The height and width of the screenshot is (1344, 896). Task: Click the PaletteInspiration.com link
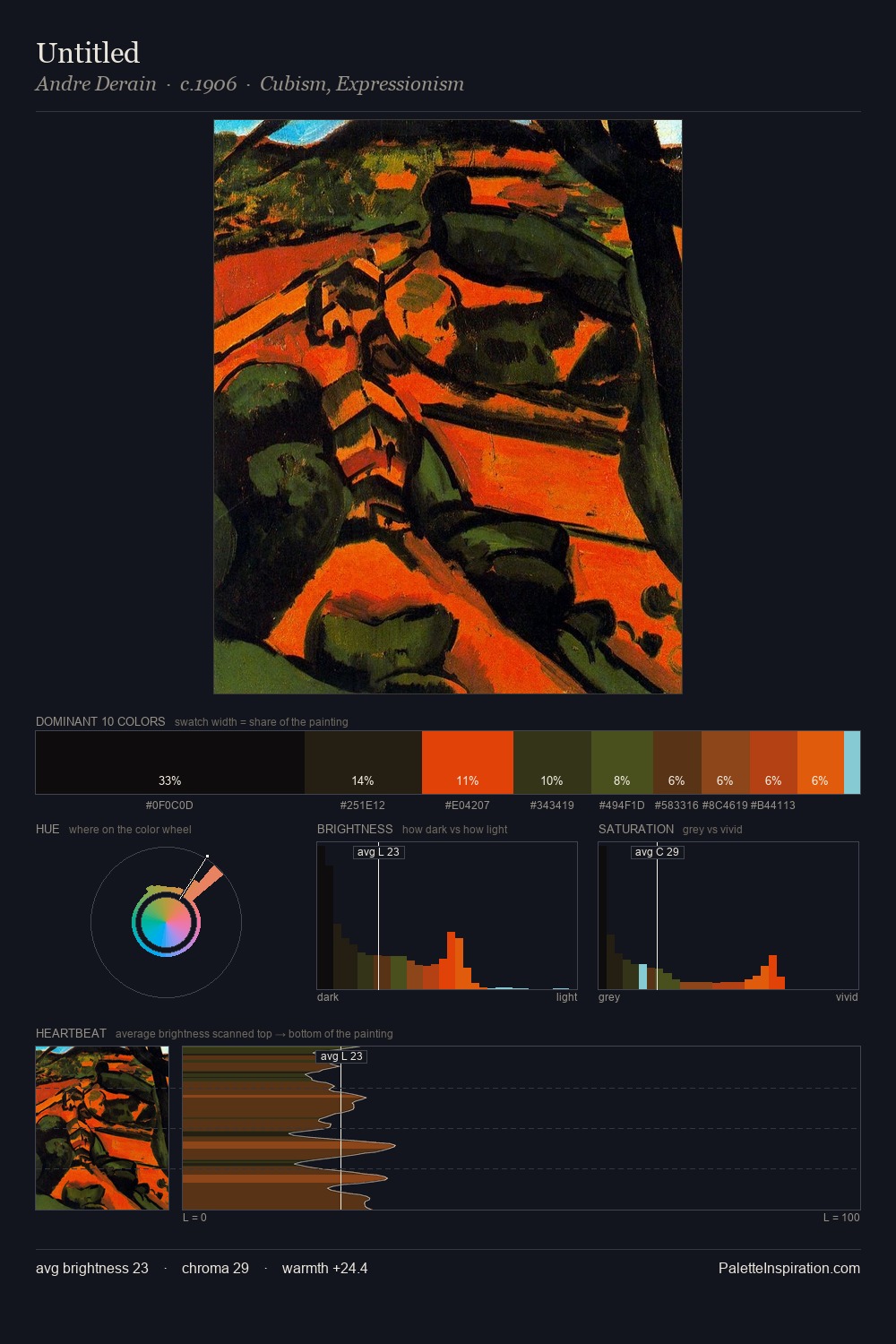(x=789, y=1268)
